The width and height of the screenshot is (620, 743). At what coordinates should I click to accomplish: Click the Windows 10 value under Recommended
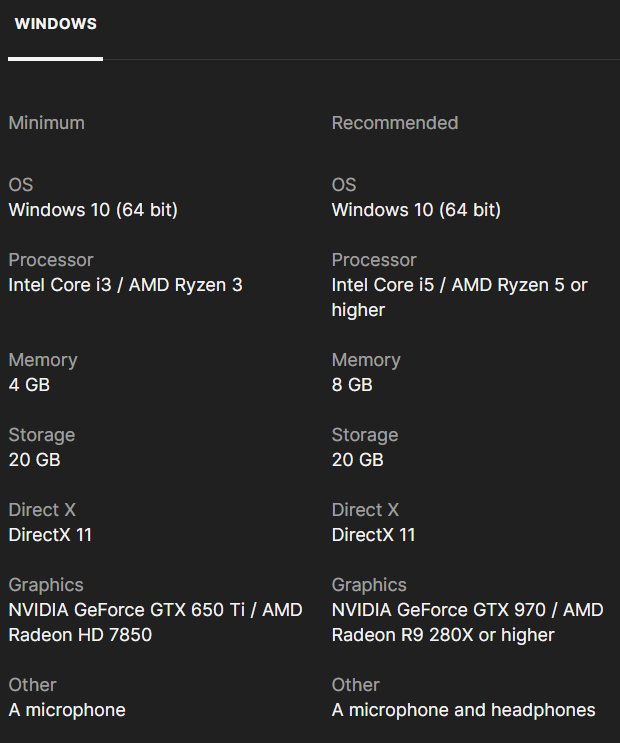click(416, 210)
